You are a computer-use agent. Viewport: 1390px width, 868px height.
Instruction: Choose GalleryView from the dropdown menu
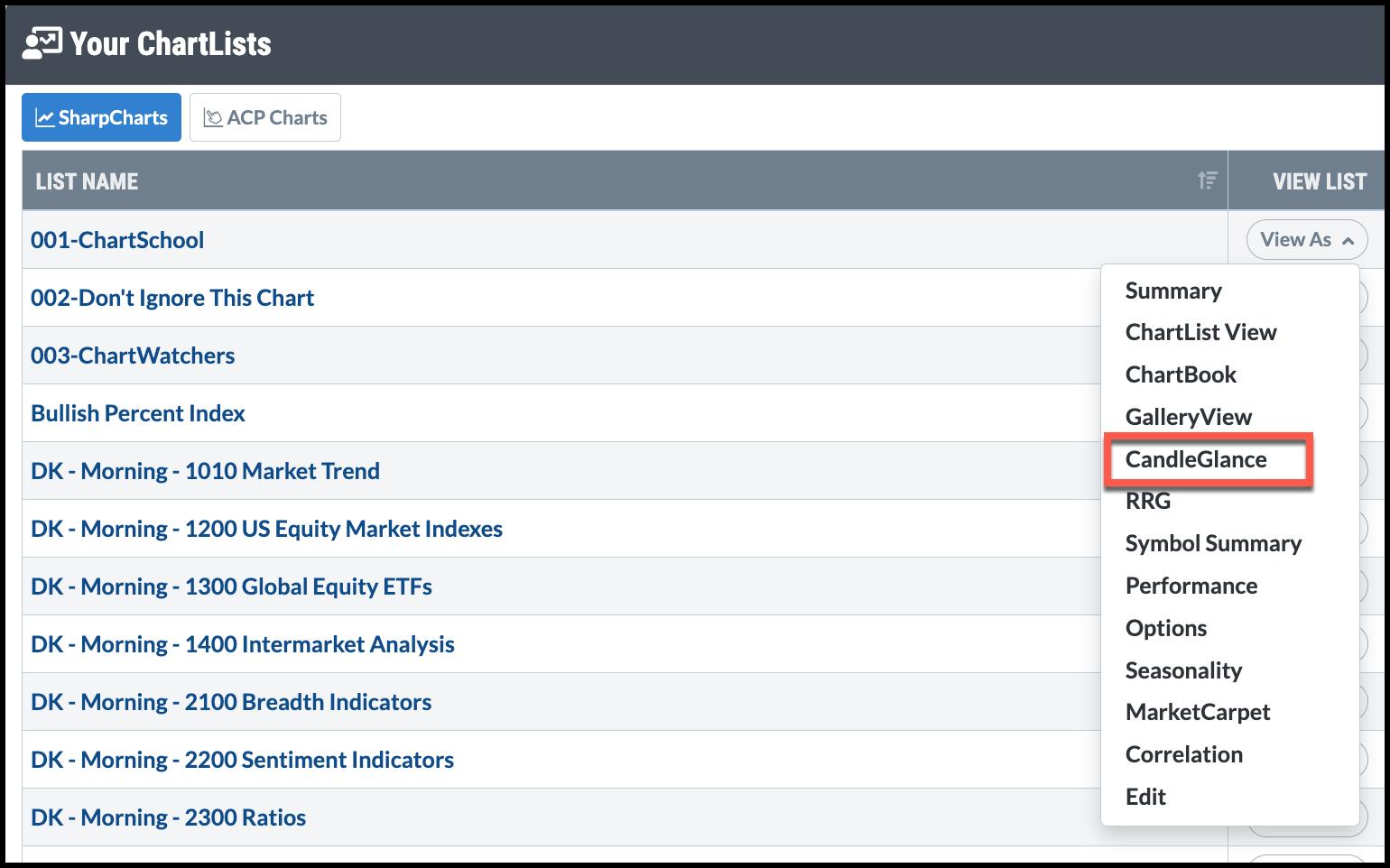coord(1188,417)
